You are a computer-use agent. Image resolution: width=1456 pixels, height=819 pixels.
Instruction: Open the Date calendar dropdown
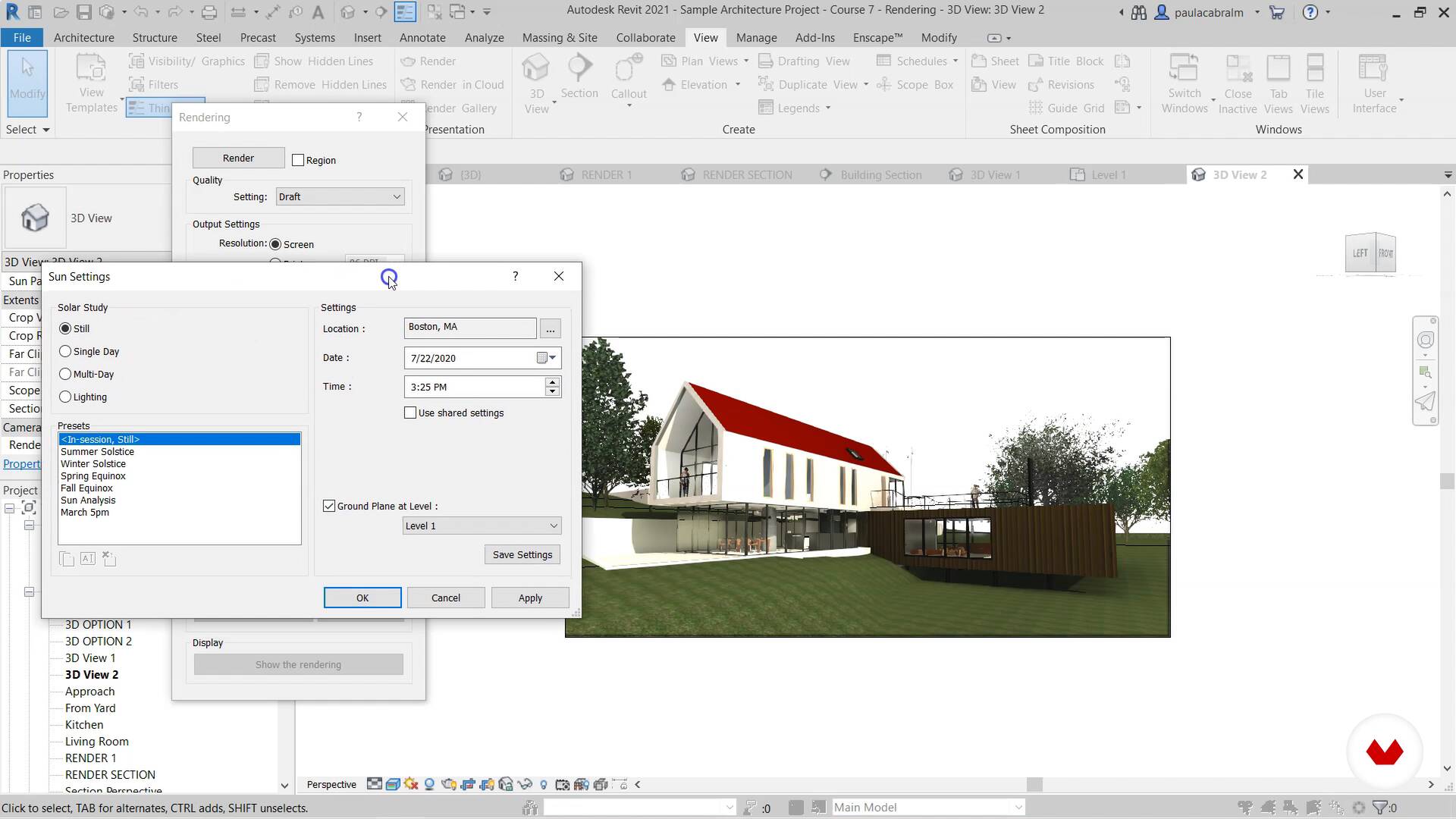point(547,358)
